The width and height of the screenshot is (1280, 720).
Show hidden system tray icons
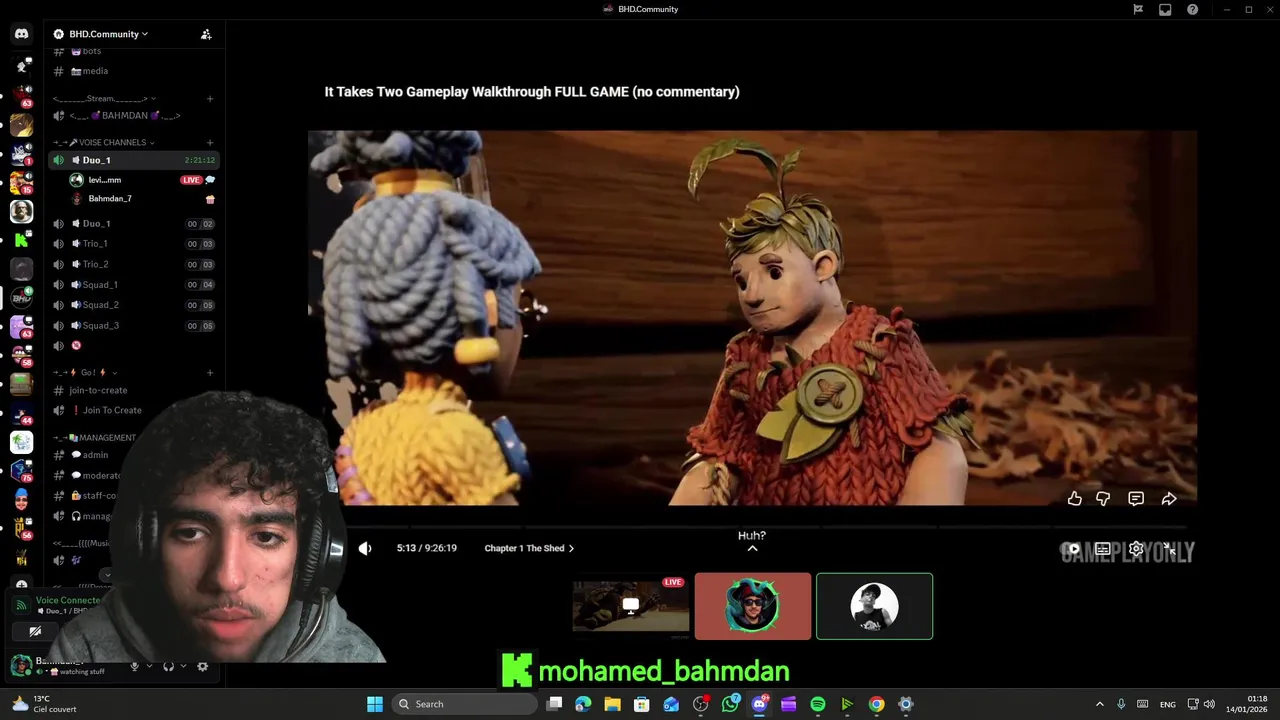[1099, 704]
